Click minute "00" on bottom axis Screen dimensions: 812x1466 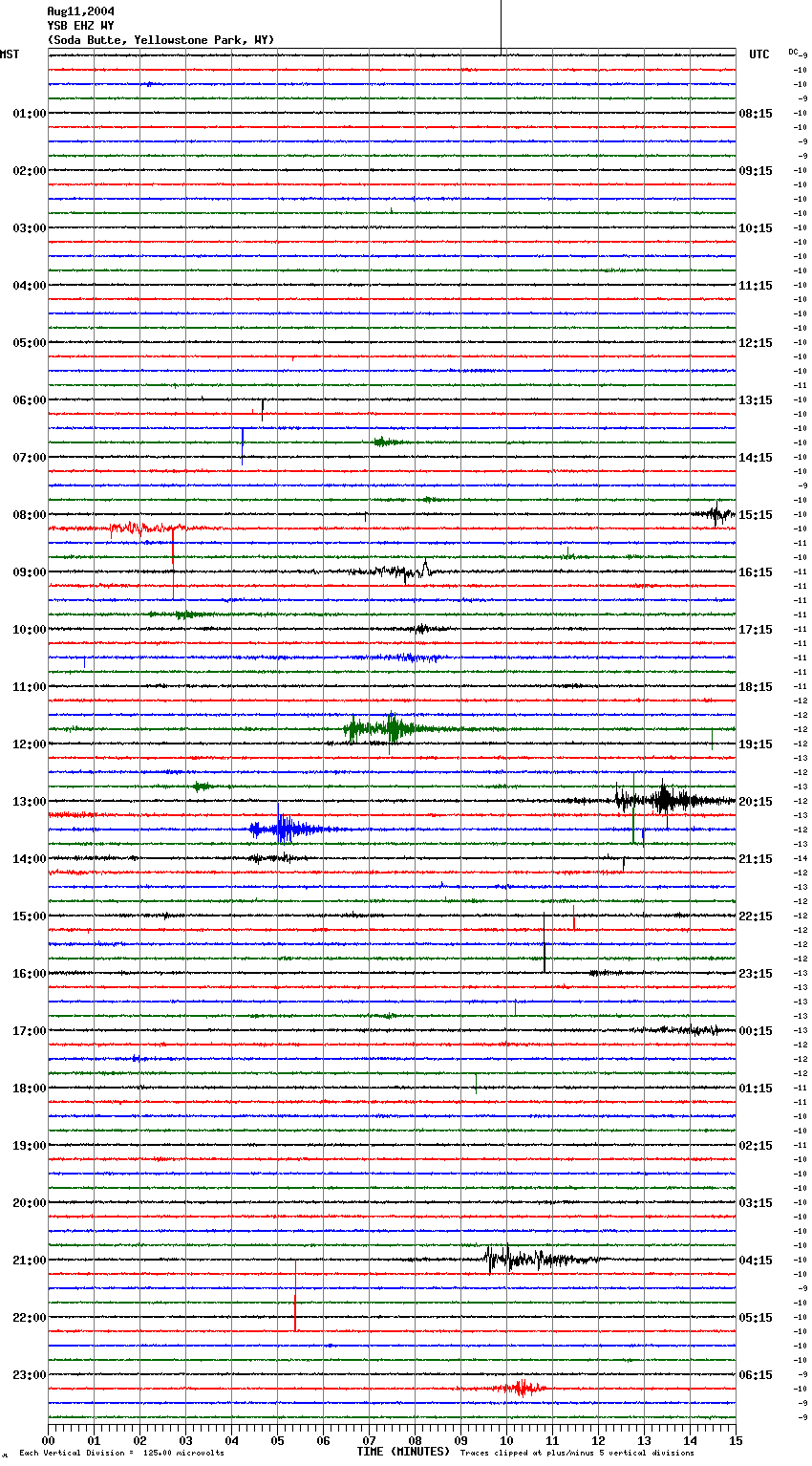(x=49, y=1440)
